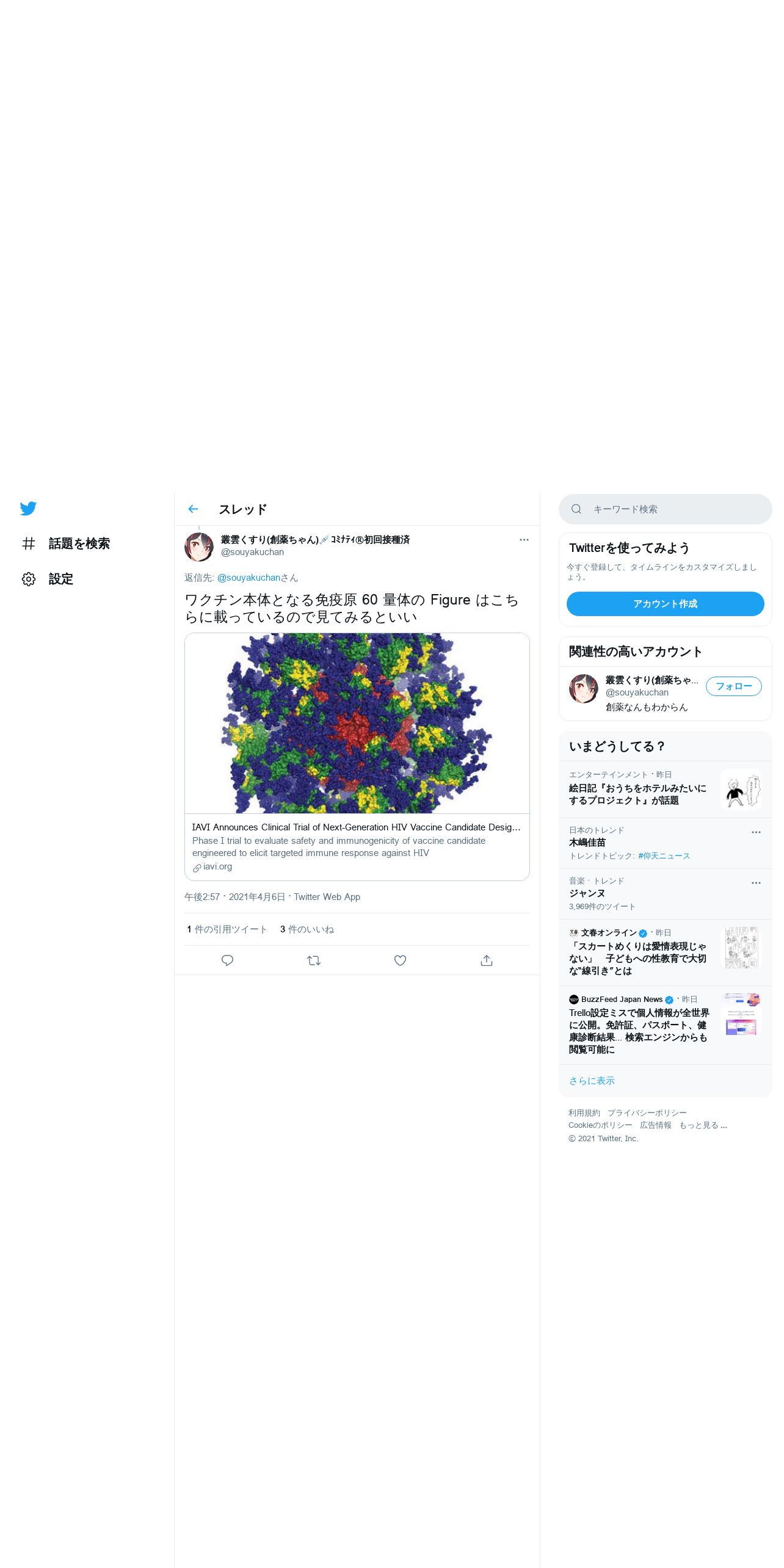This screenshot has height=1568, width=784.
Task: Open the tweet author's avatar picture
Action: coord(199,546)
